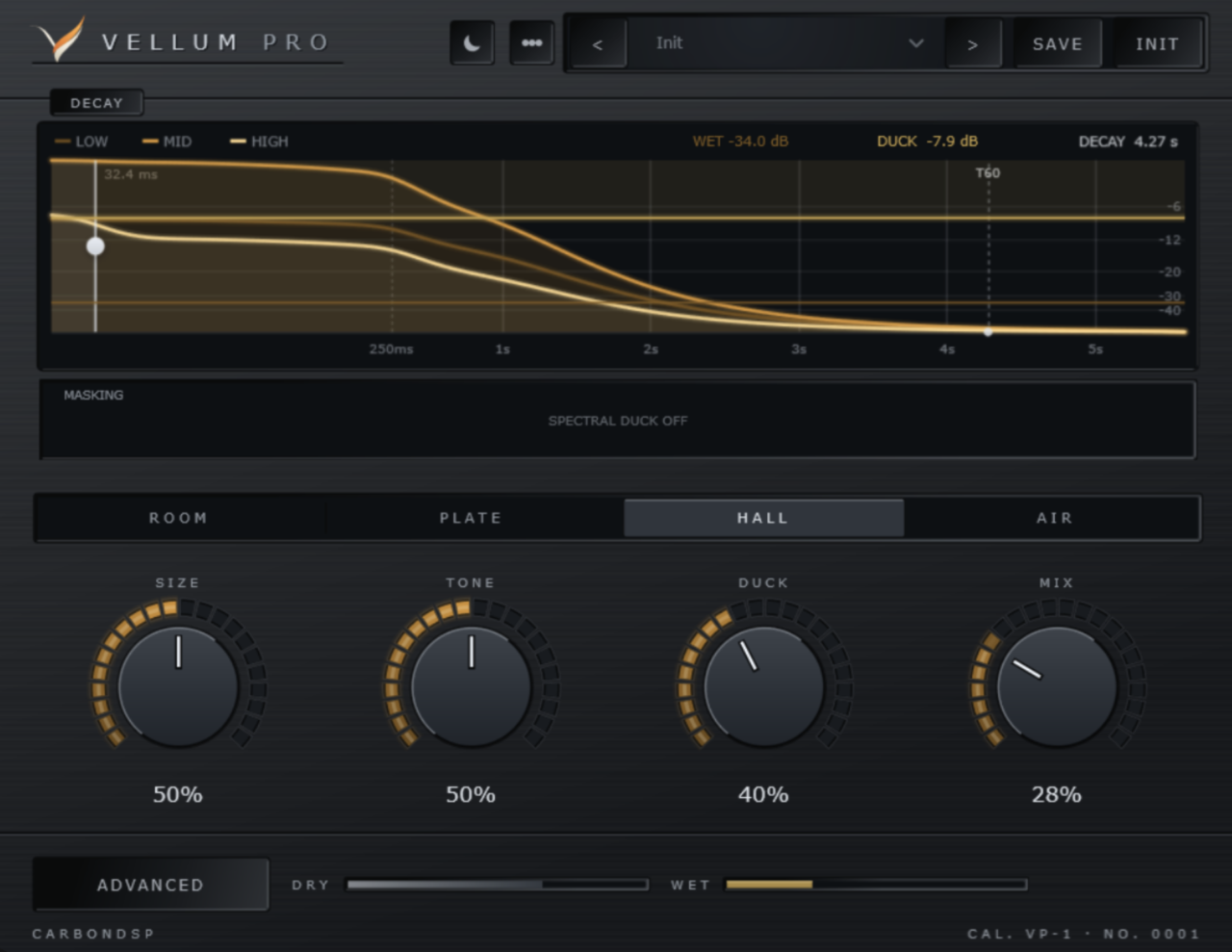Viewport: 1232px width, 952px height.
Task: Open the Init preset dropdown
Action: click(x=786, y=43)
